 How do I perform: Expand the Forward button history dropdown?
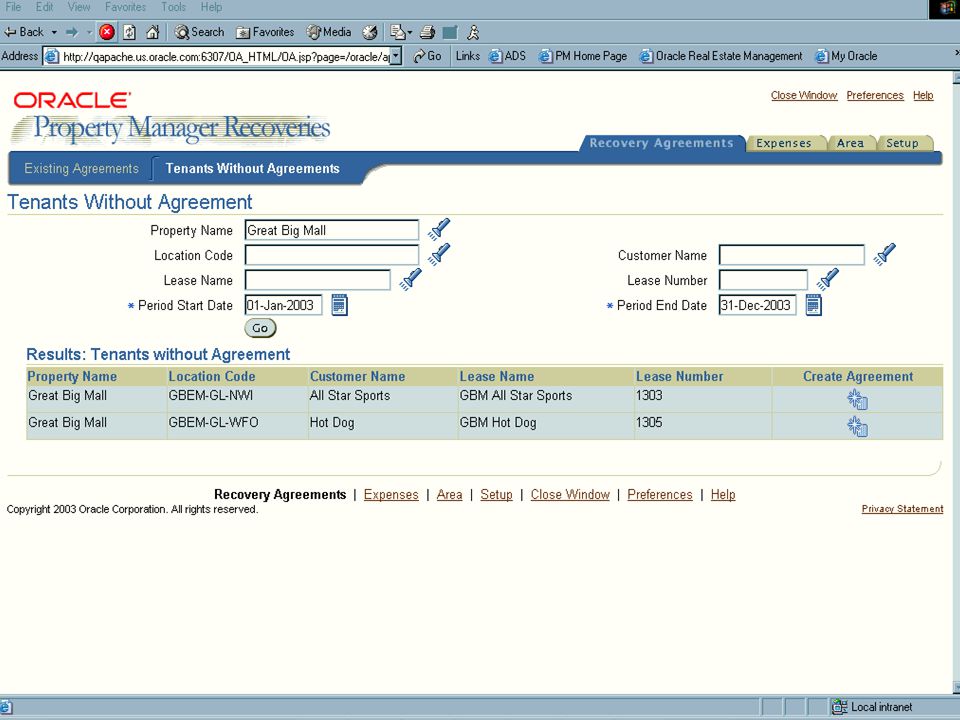(x=89, y=32)
